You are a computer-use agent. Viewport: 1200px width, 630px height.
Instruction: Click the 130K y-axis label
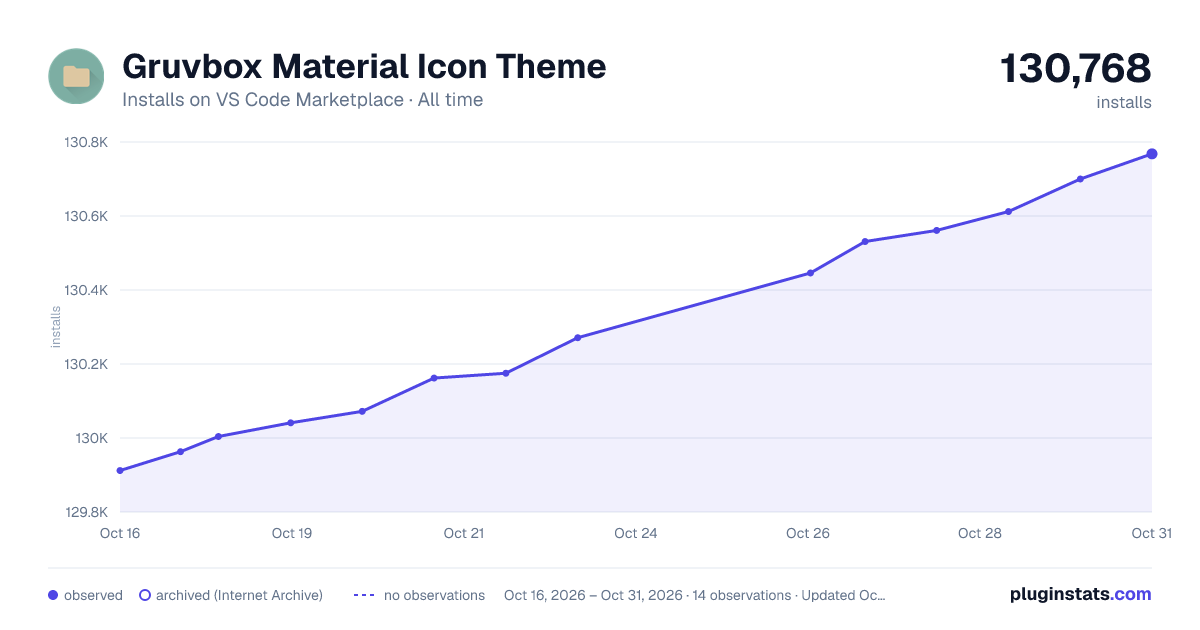point(92,438)
